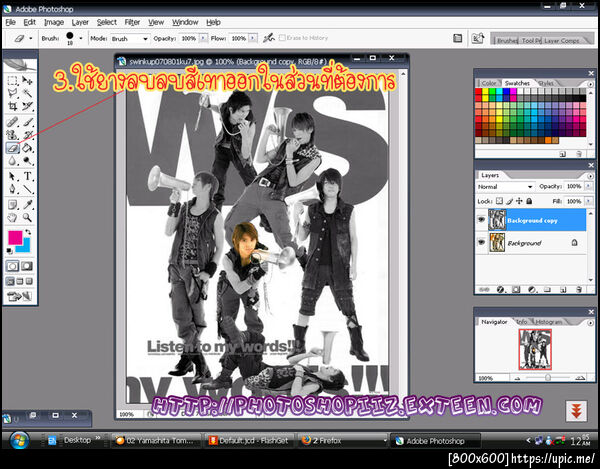Toggle lock position
600x469 pixels.
(519, 201)
